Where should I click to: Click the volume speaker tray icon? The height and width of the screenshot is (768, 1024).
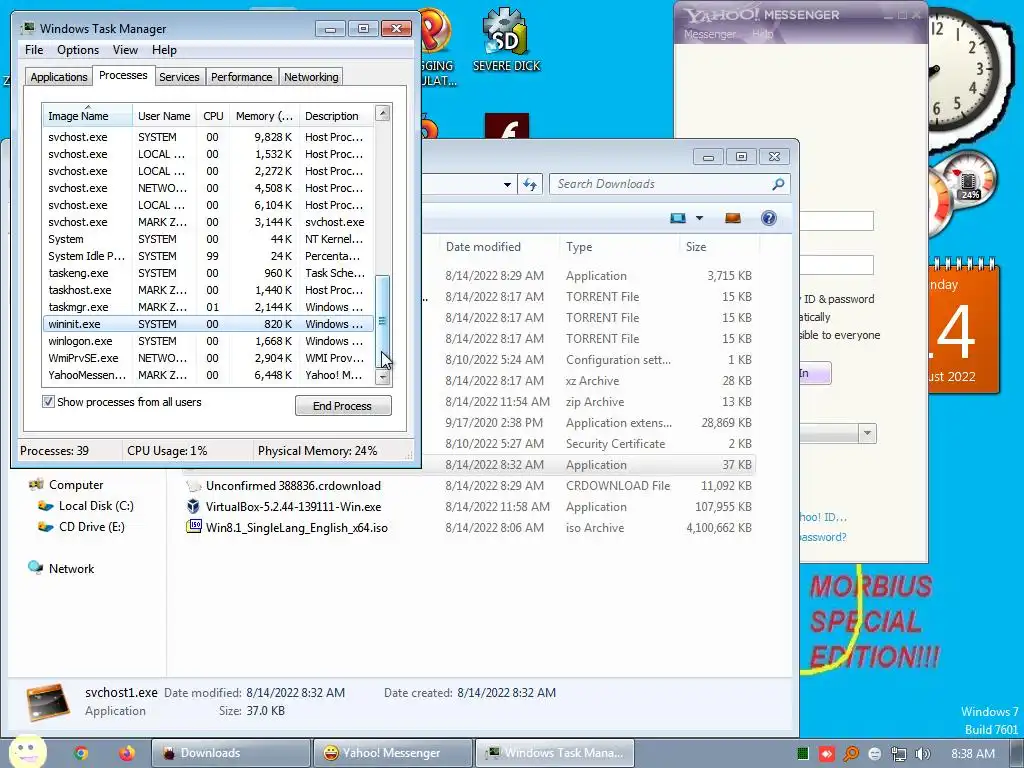coord(923,754)
